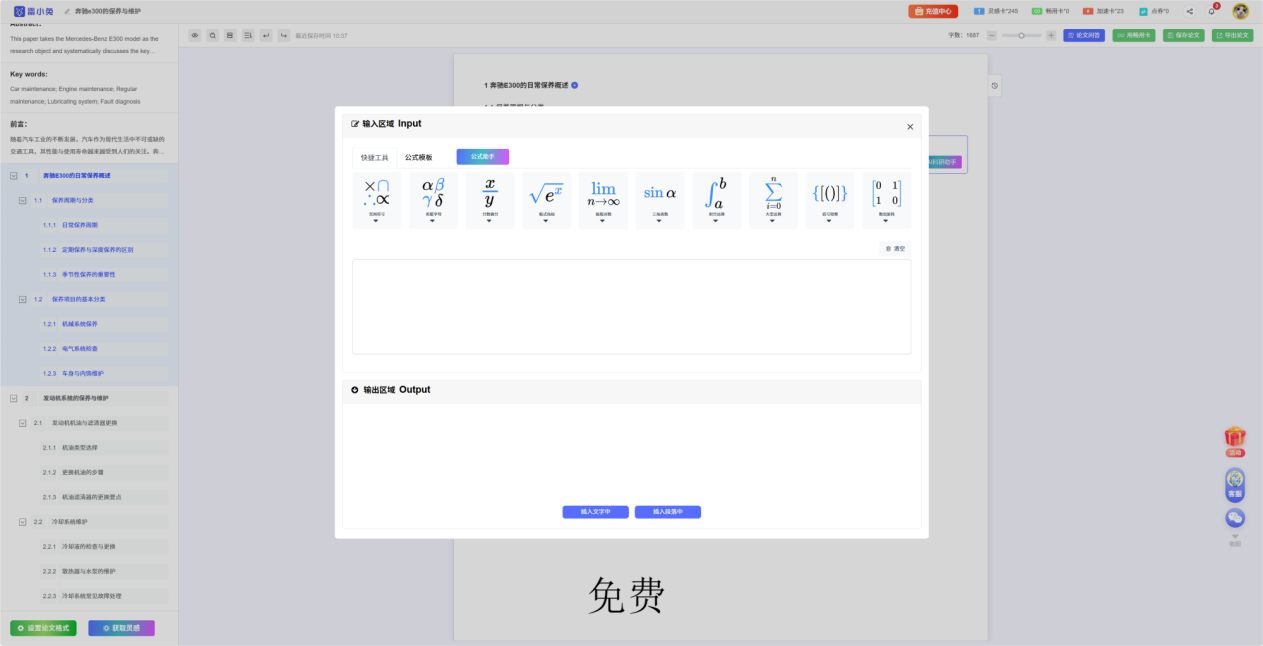Collapse section 2.2 冷却系统维护

click(x=23, y=522)
